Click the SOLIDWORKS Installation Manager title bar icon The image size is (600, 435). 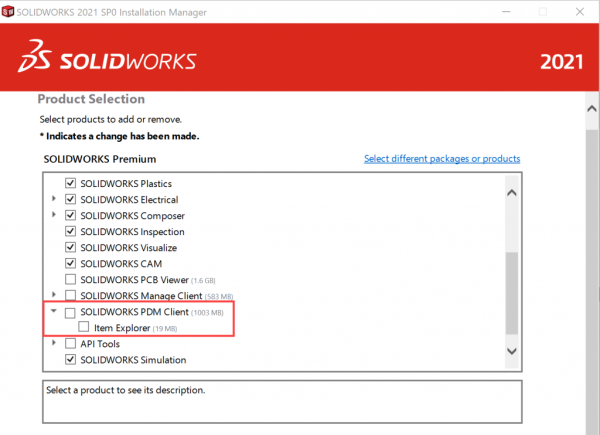click(x=10, y=11)
